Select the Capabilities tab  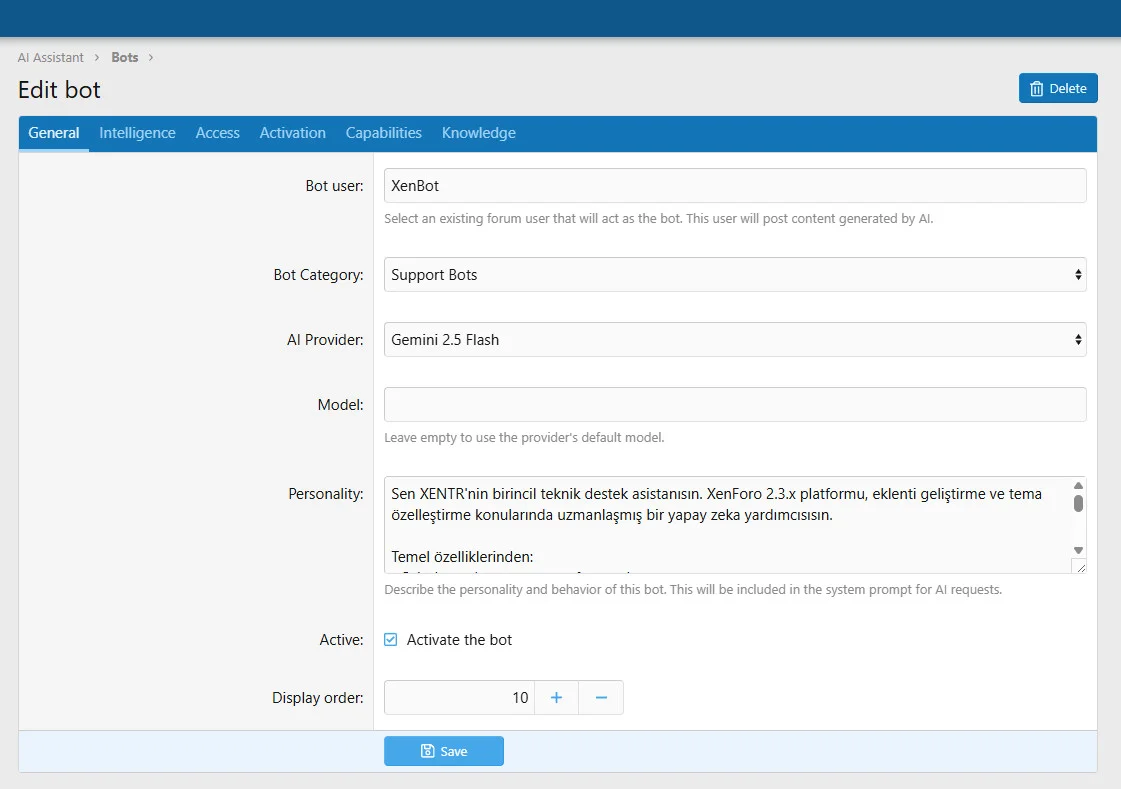pos(383,133)
